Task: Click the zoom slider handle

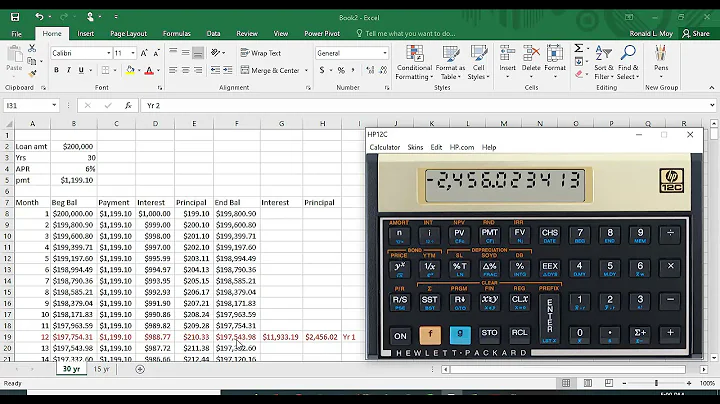Action: [x=656, y=383]
